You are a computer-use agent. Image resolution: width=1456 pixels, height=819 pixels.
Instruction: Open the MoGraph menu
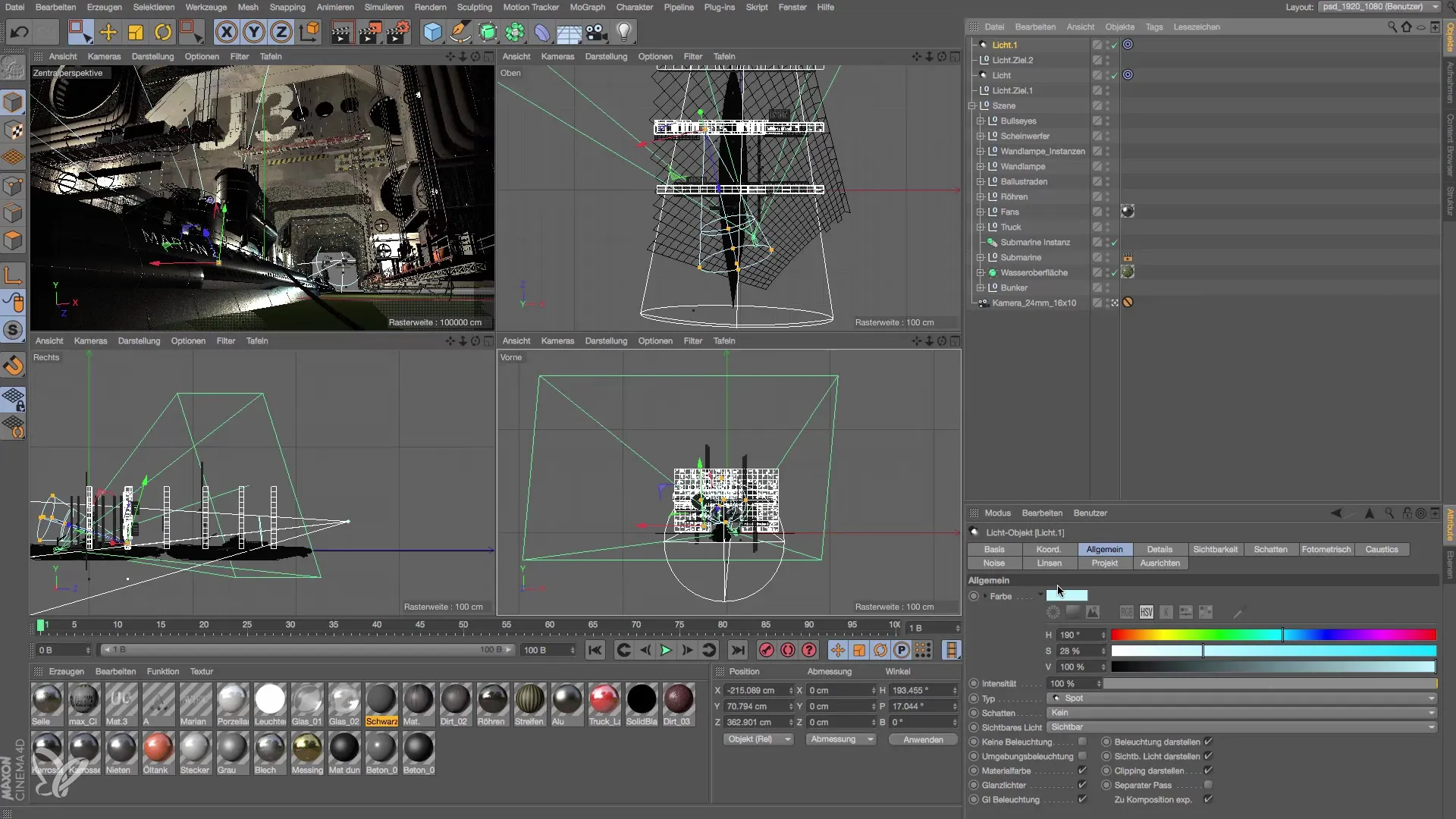coord(588,7)
